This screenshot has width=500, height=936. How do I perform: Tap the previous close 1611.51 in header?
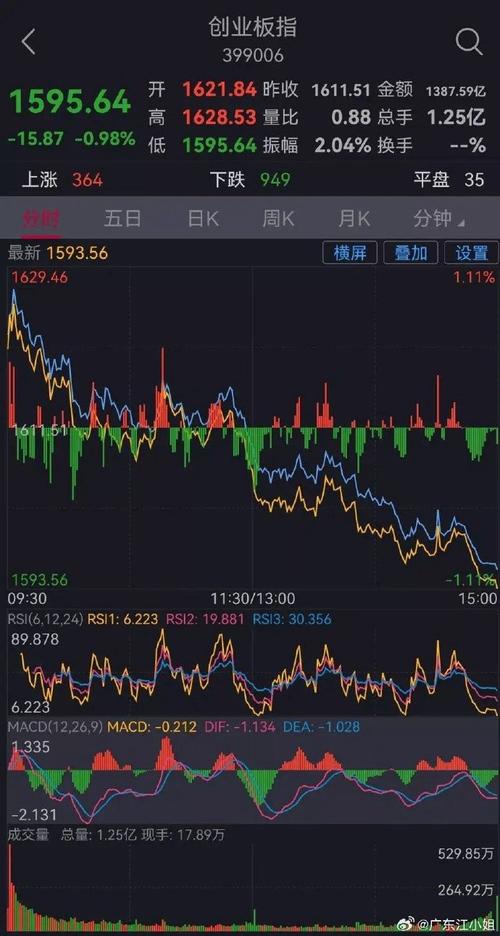coord(341,90)
